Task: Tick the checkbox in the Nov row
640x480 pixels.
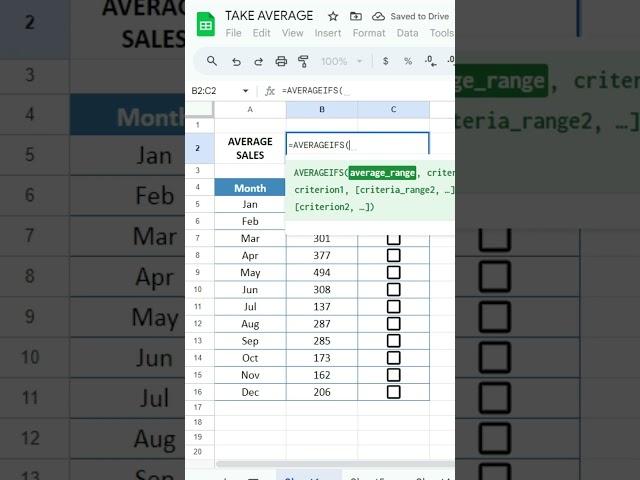Action: [393, 375]
